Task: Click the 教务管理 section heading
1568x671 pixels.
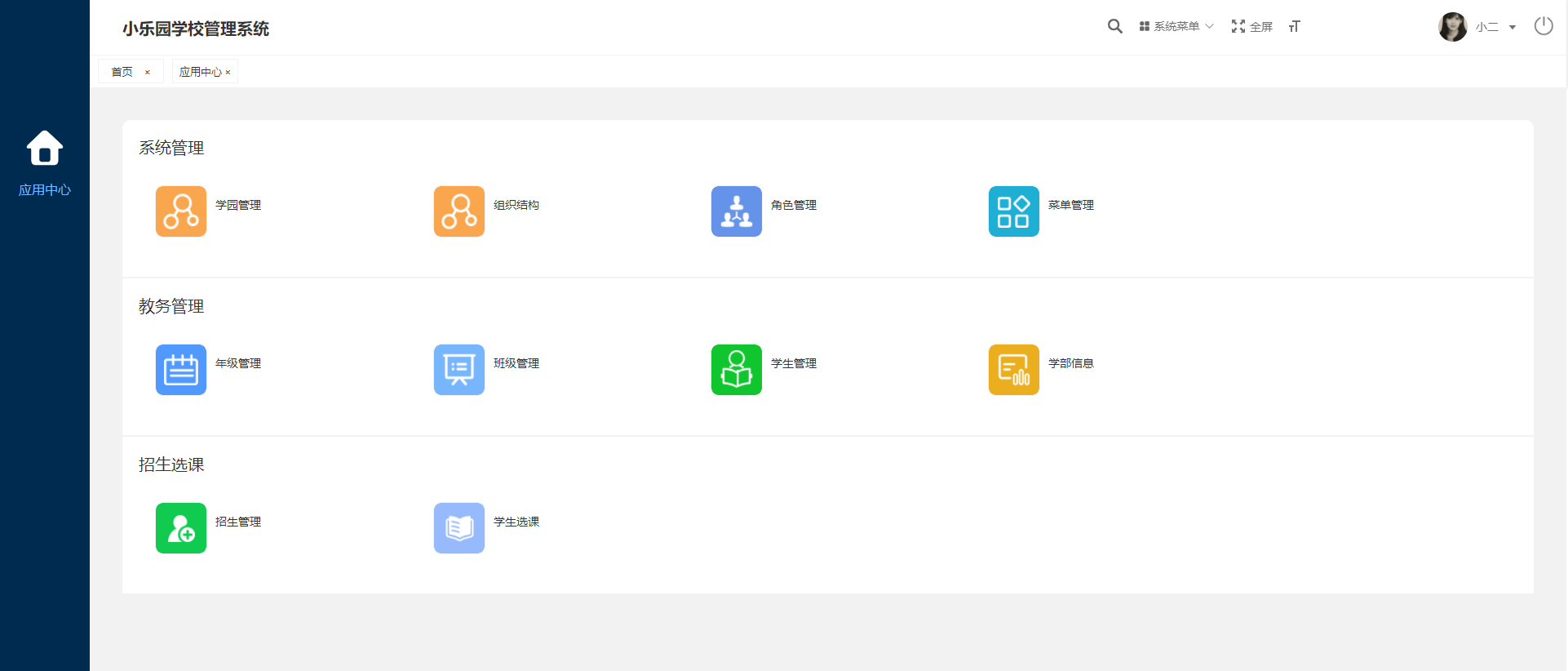Action: tap(171, 306)
